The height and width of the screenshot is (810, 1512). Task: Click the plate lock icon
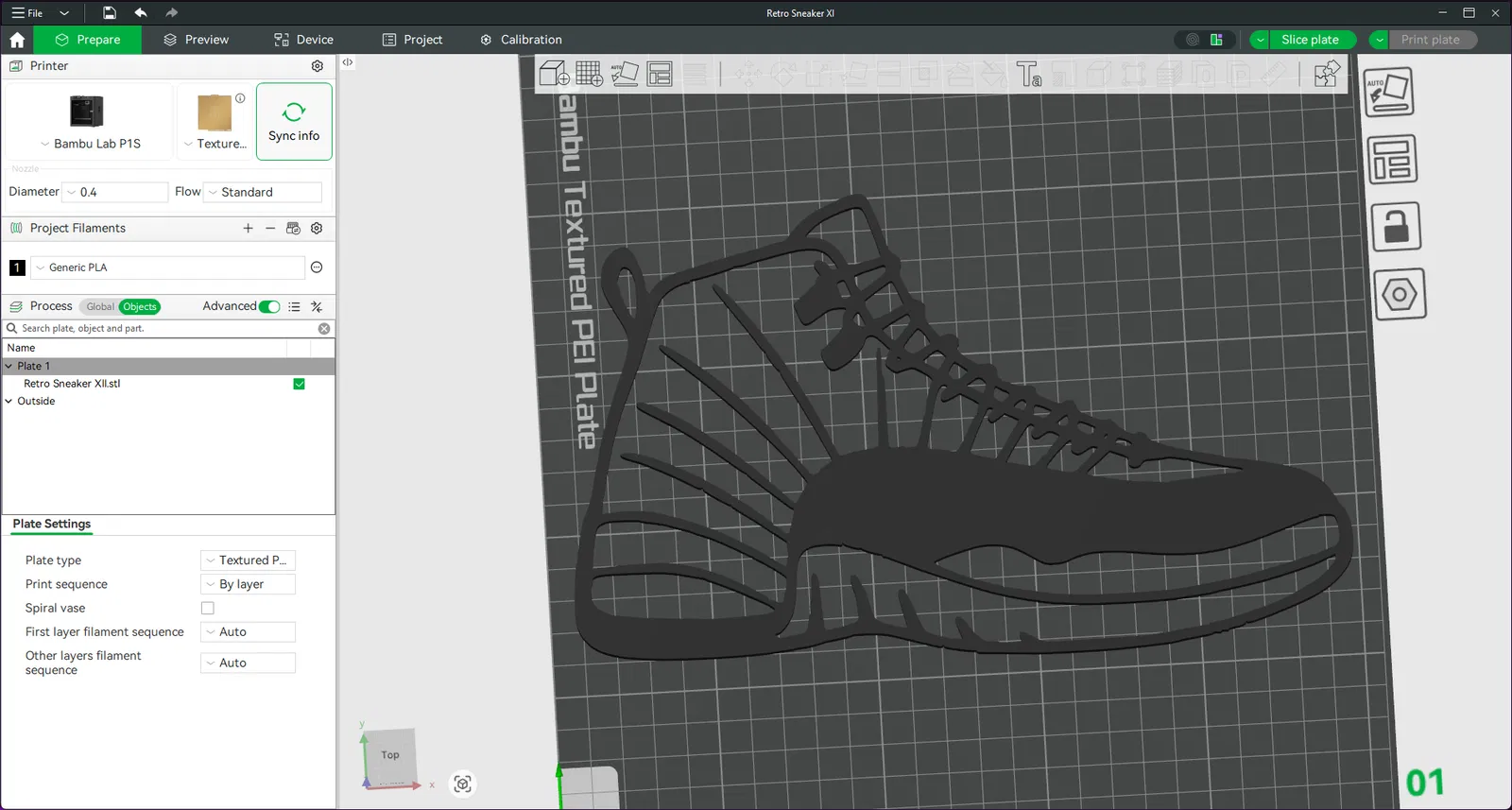coord(1396,227)
